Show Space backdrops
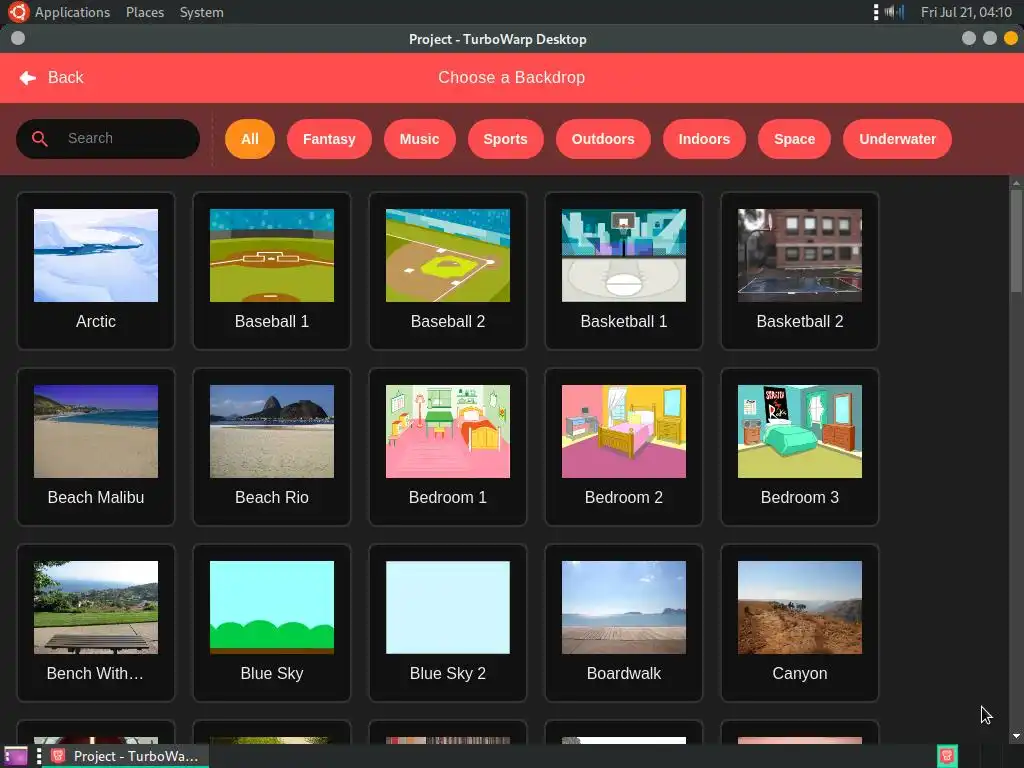 pos(794,139)
